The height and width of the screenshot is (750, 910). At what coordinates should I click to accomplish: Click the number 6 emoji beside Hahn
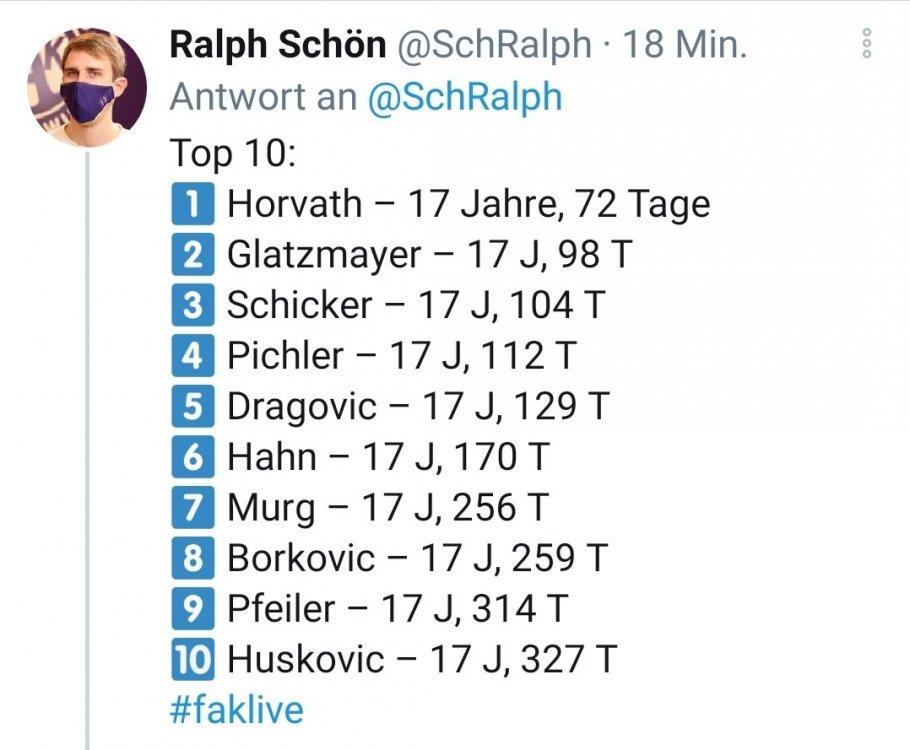coord(193,456)
